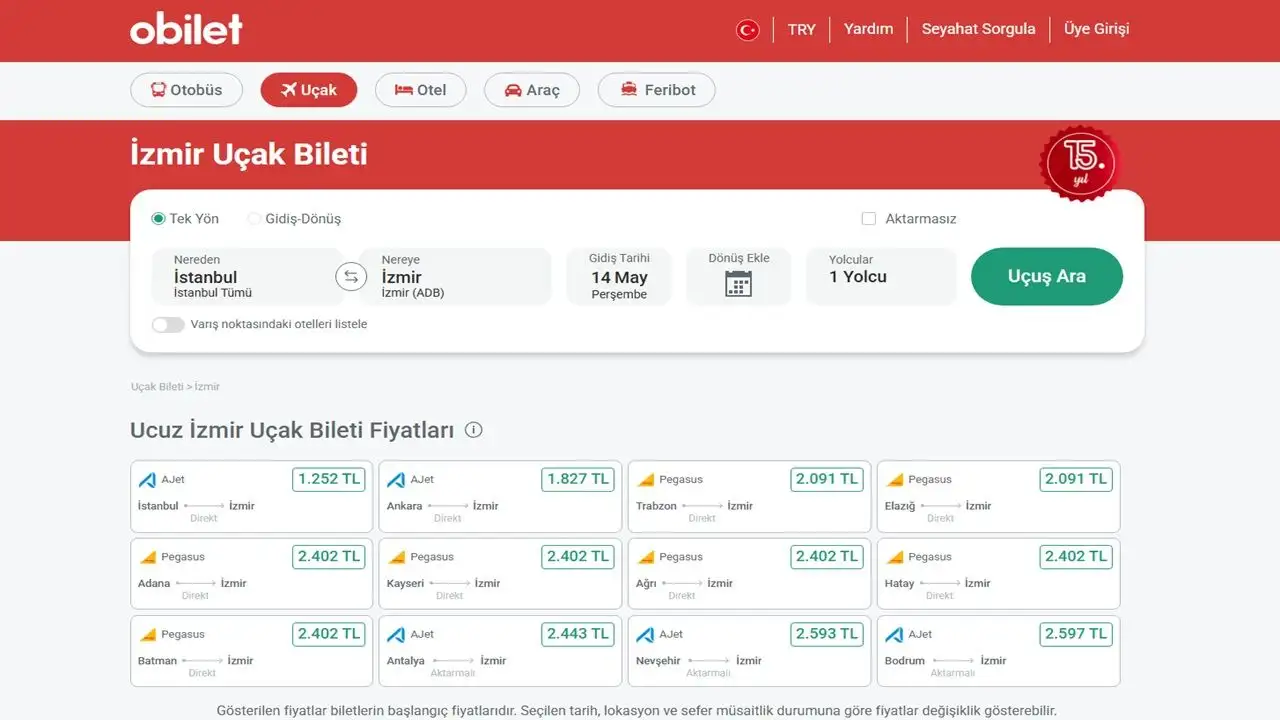This screenshot has width=1280, height=720.
Task: Open the Gidiş Tarihi date picker
Action: (619, 276)
